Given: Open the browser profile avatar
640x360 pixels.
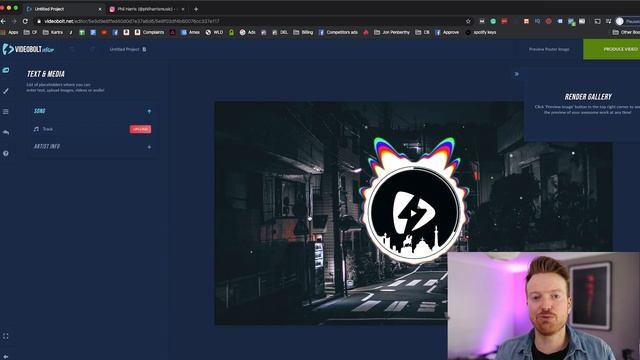Looking at the screenshot, I should click(620, 21).
